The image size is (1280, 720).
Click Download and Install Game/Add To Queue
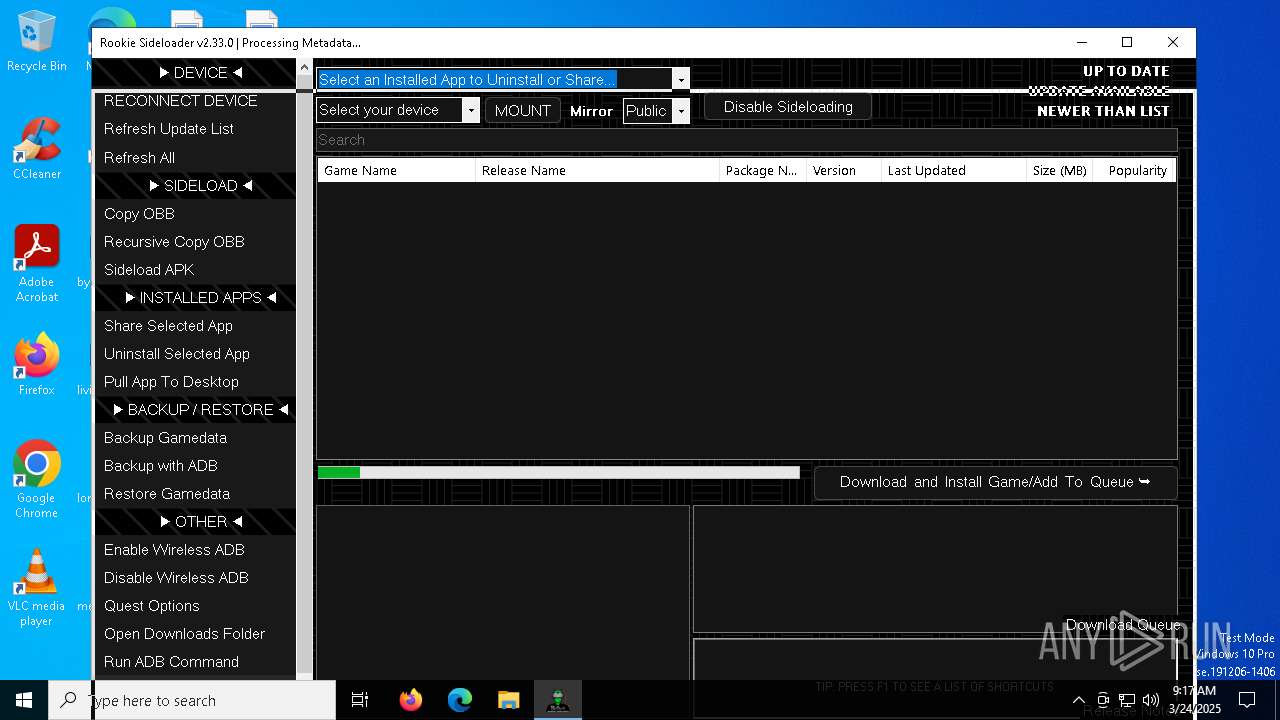[995, 482]
